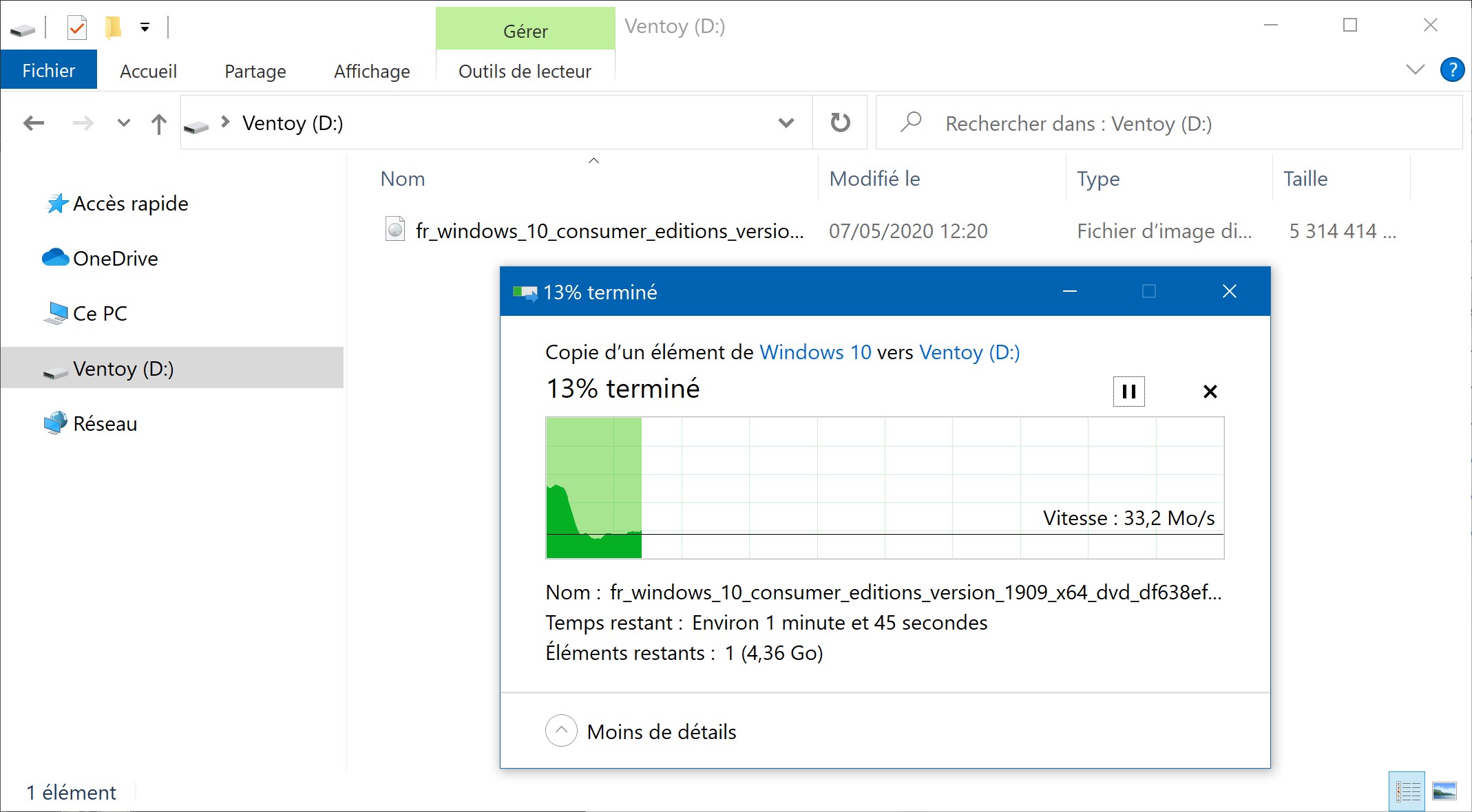Click the Moins de détails label
This screenshot has height=812, width=1472.
point(662,732)
